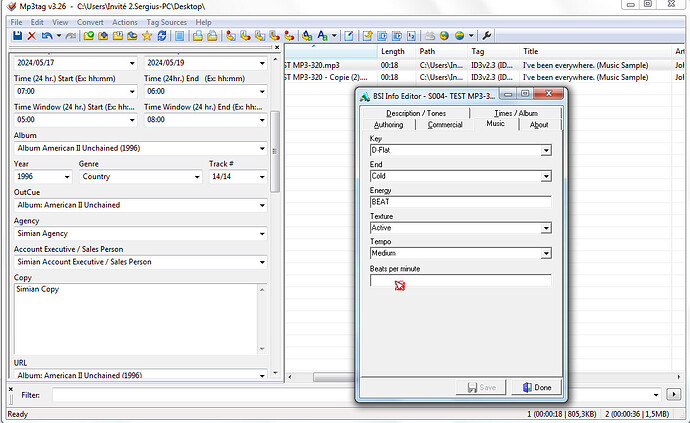This screenshot has height=423, width=690.
Task: Expand the Time Start dropdown showing 07:00
Action: pos(132,92)
